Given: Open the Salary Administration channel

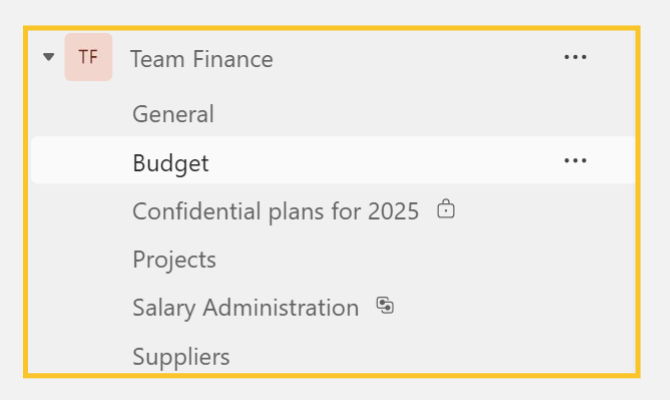Looking at the screenshot, I should coord(246,308).
